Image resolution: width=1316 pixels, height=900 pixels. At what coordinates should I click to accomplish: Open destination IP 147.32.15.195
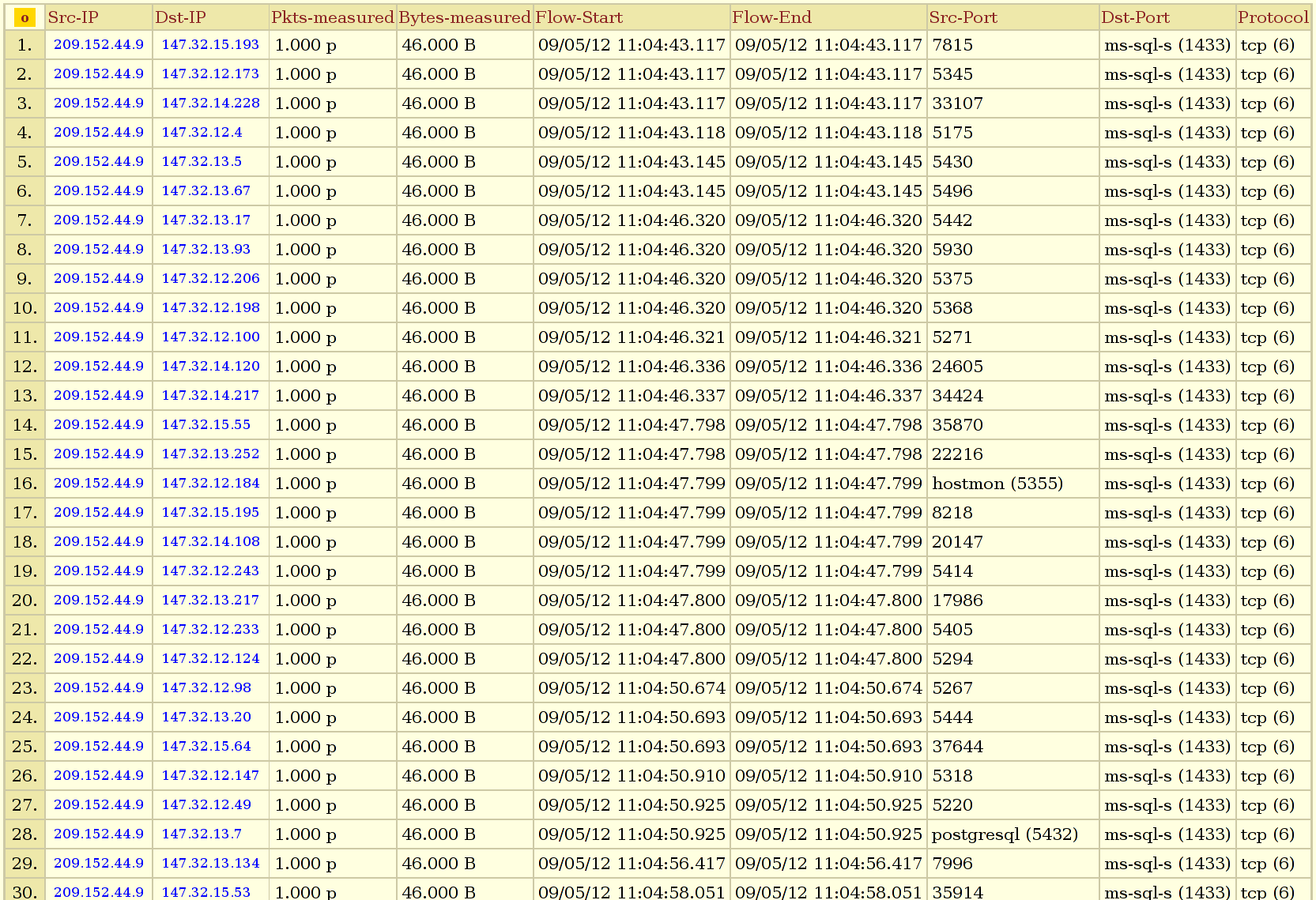210,512
